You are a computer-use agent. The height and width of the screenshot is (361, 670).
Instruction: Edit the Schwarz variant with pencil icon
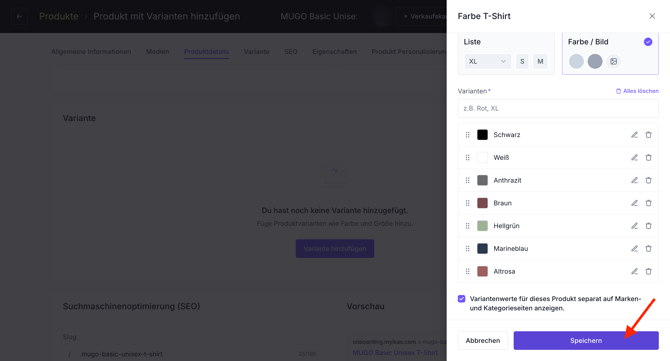tap(634, 135)
